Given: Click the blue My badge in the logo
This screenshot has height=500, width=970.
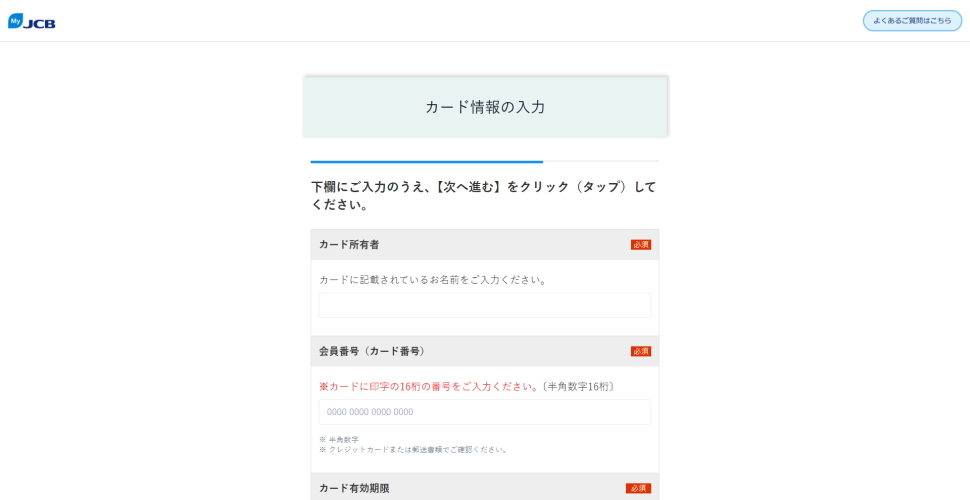Looking at the screenshot, I should pos(15,20).
